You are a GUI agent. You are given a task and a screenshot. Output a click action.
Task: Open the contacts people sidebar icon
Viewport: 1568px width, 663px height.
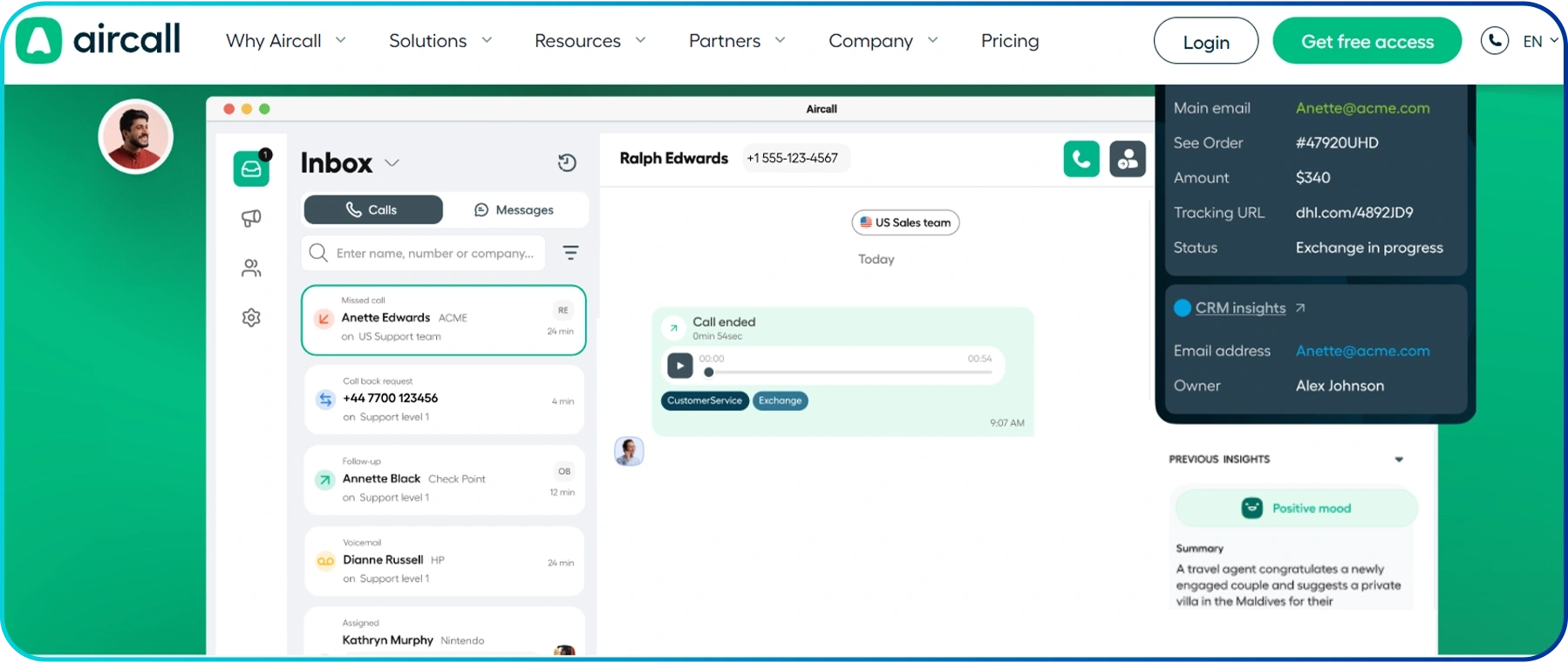[x=251, y=268]
